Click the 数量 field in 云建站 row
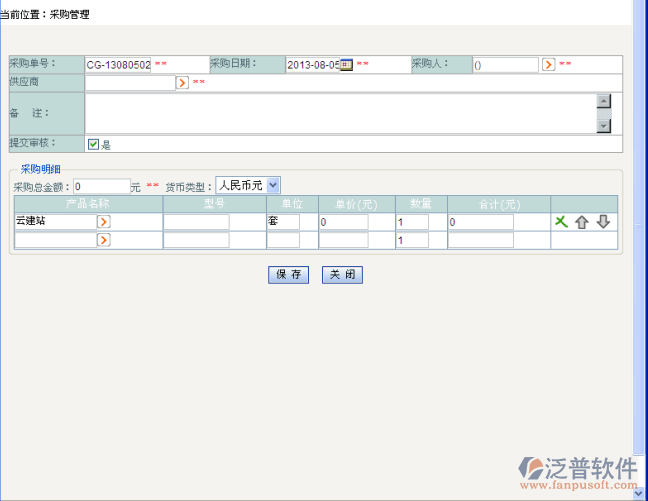The image size is (648, 501). pyautogui.click(x=412, y=222)
